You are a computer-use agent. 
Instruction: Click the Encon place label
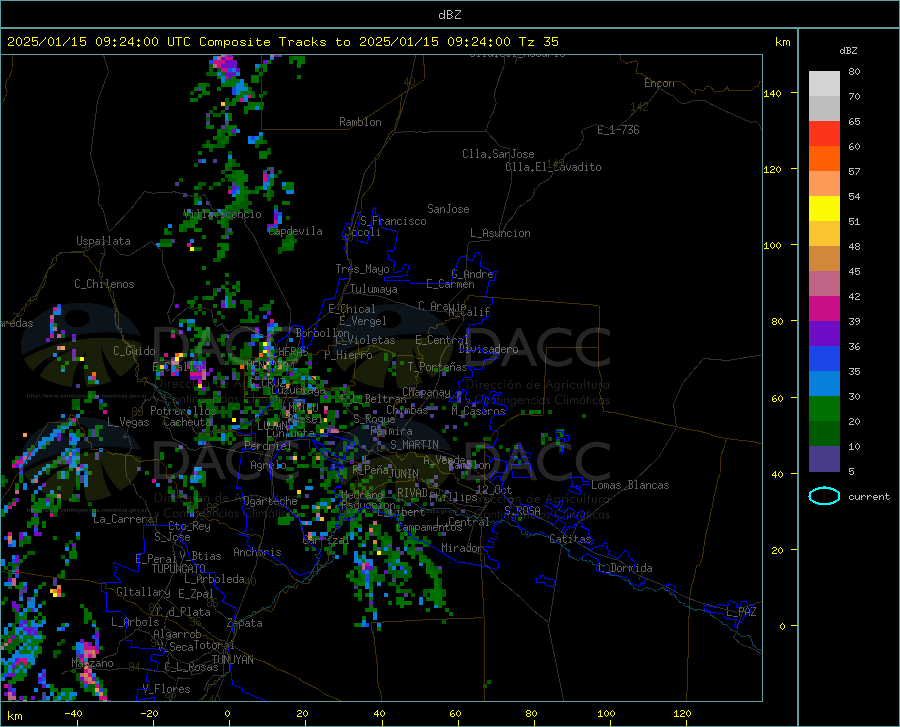[x=659, y=83]
